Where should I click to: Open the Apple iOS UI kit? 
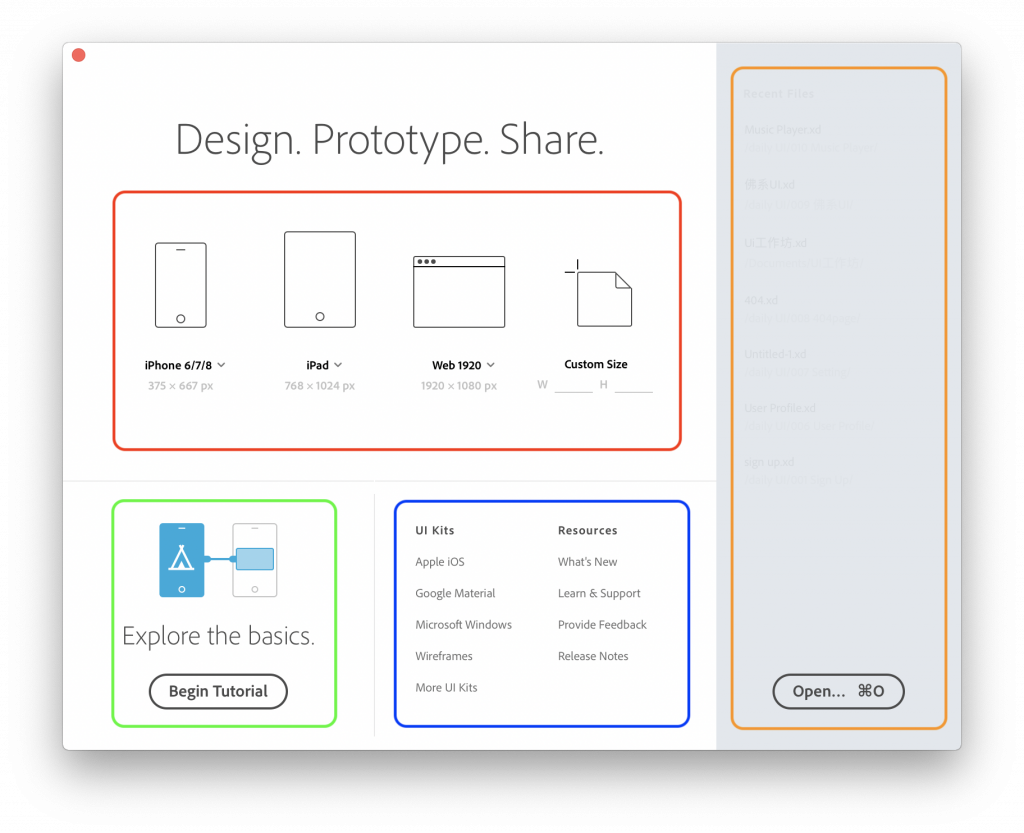point(440,562)
